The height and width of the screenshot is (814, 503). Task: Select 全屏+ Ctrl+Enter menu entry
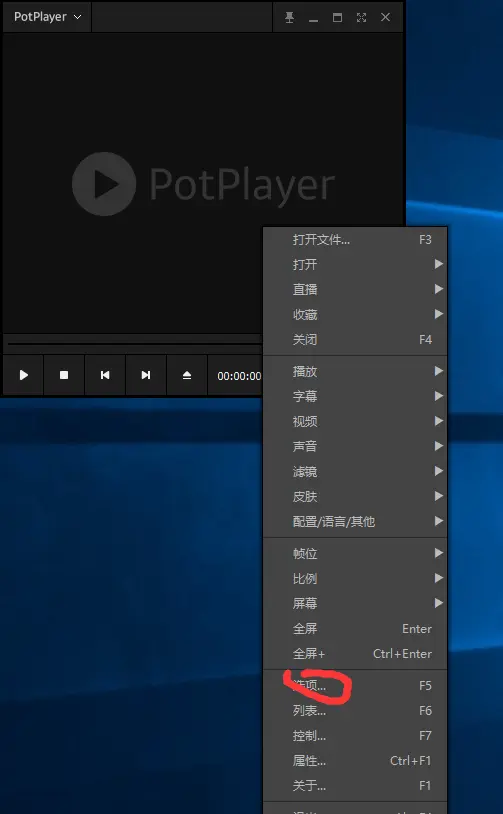point(355,654)
